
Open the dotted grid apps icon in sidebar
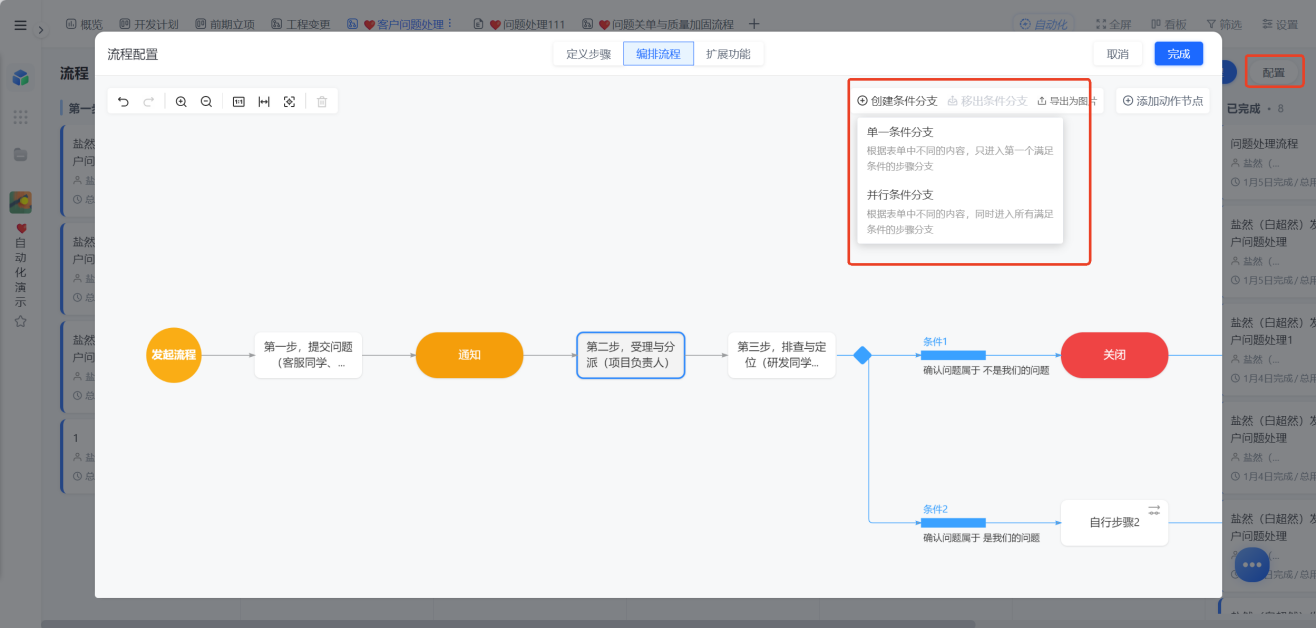coord(20,117)
